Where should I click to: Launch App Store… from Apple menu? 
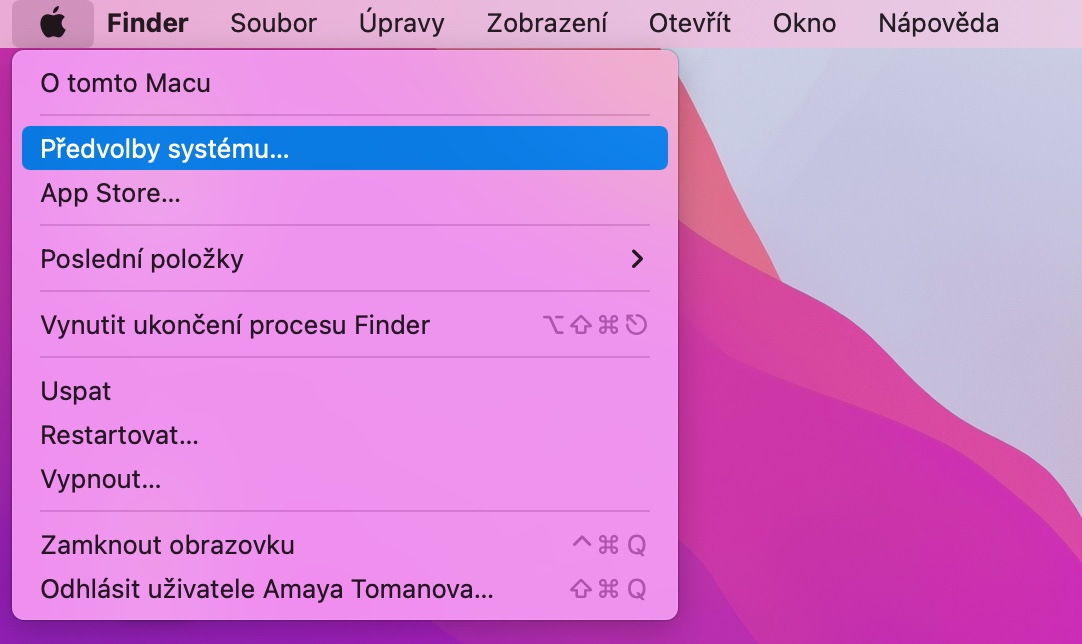point(110,194)
